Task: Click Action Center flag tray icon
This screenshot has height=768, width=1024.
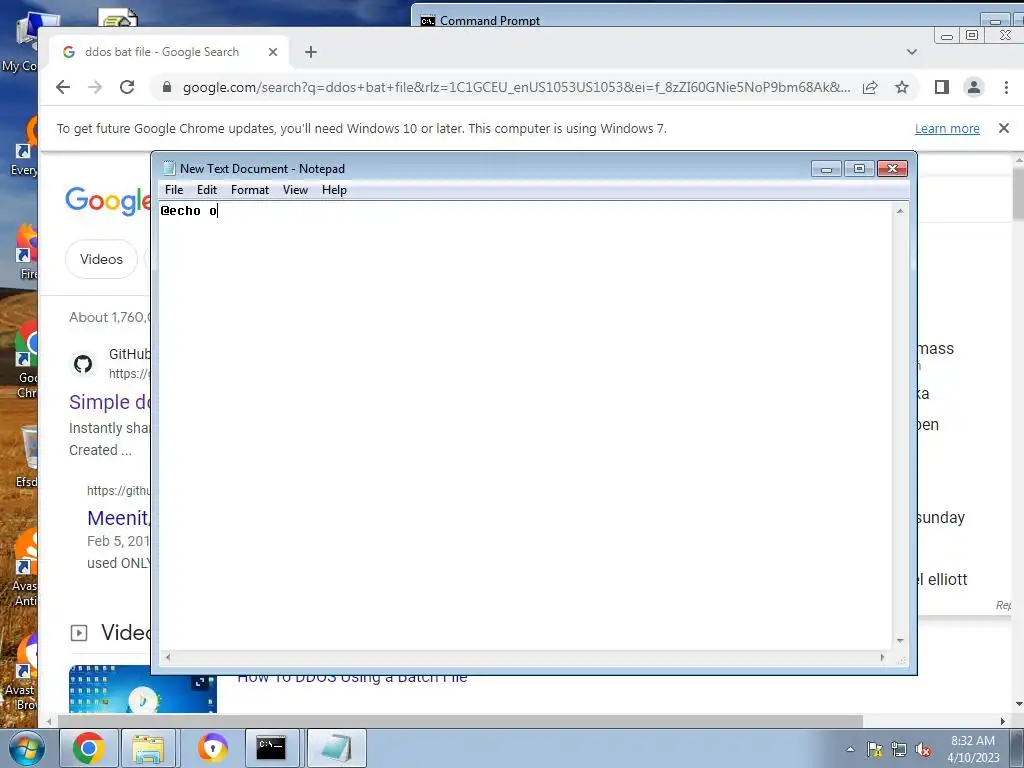Action: pos(874,749)
